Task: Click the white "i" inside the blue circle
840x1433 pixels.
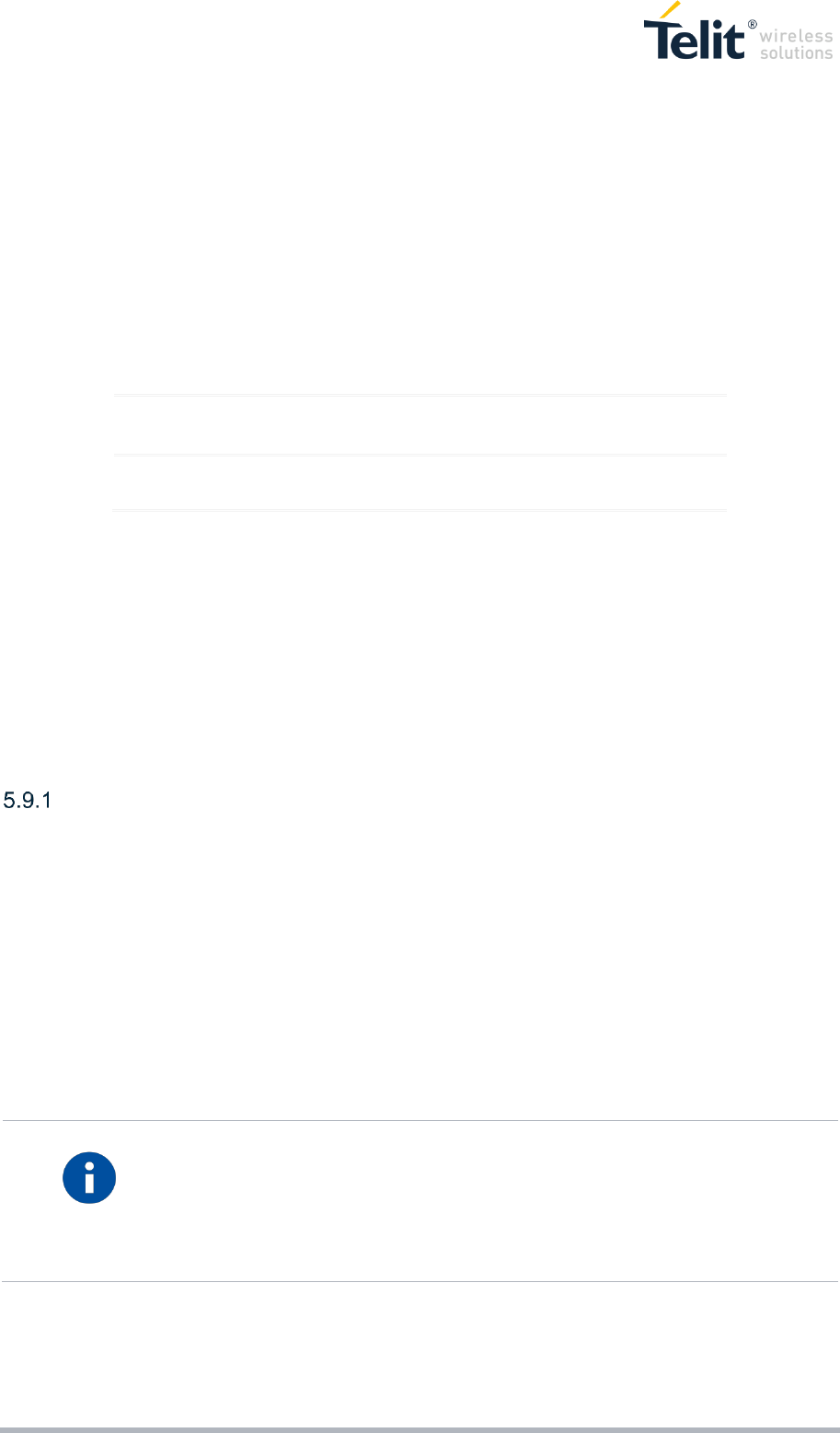Action: click(x=89, y=1178)
